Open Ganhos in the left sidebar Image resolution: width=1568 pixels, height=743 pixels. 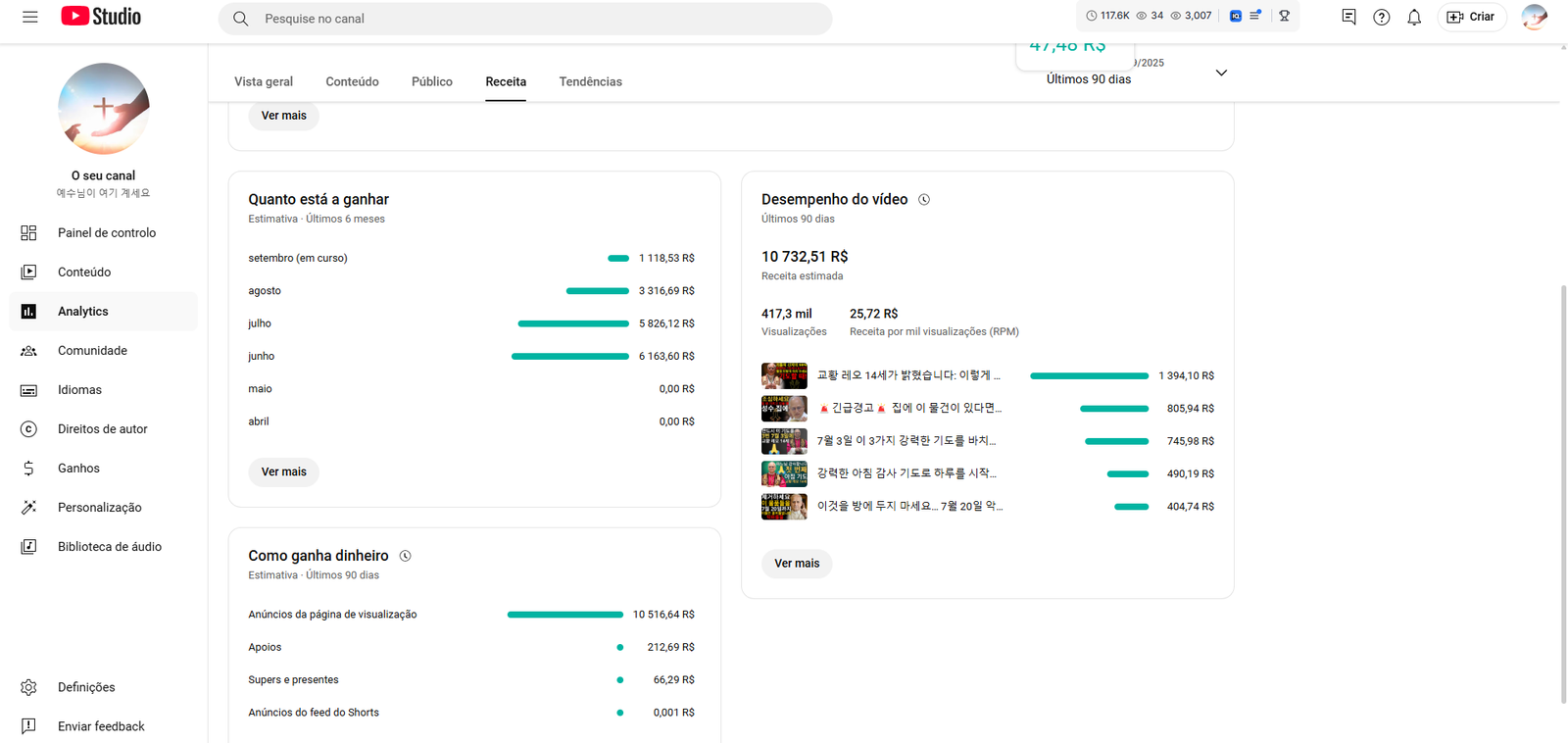coord(78,469)
